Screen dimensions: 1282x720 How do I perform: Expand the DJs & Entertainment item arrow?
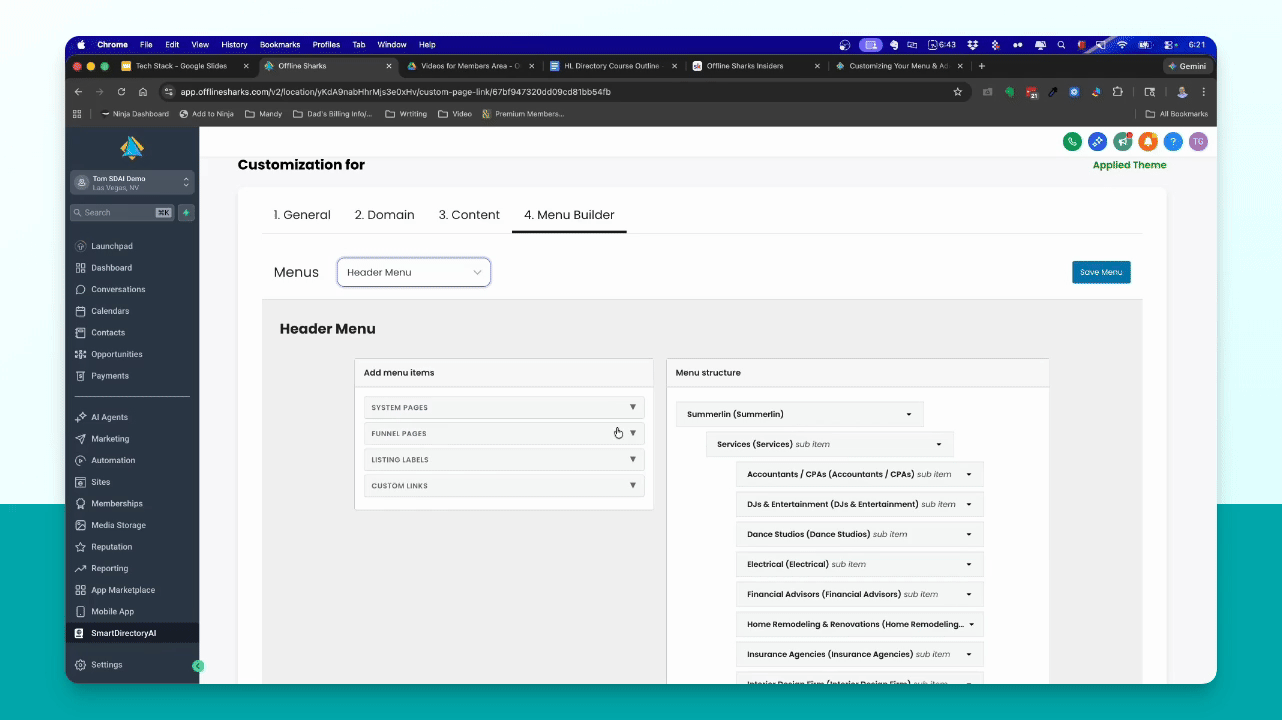969,504
